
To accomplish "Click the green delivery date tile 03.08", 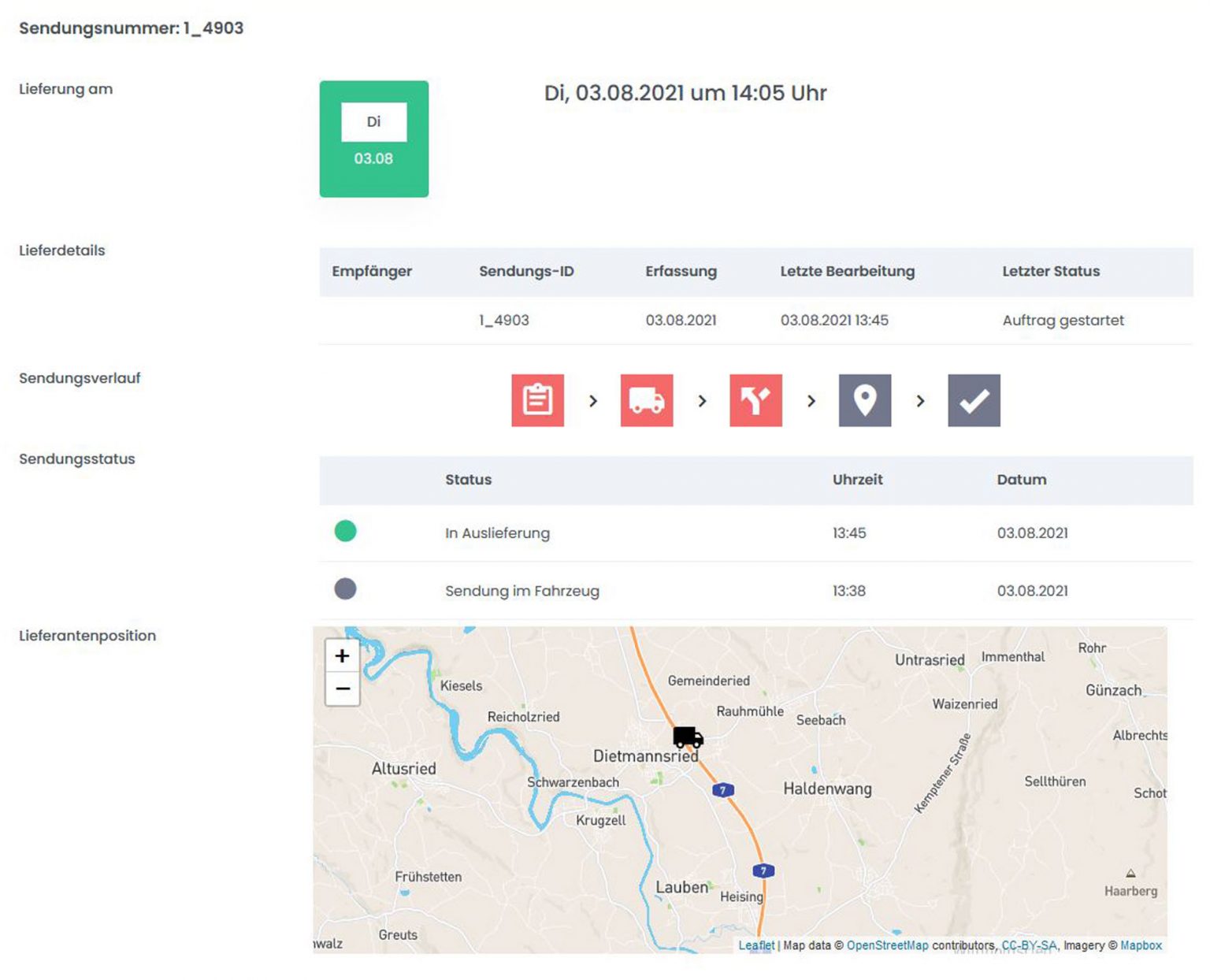I will [373, 139].
